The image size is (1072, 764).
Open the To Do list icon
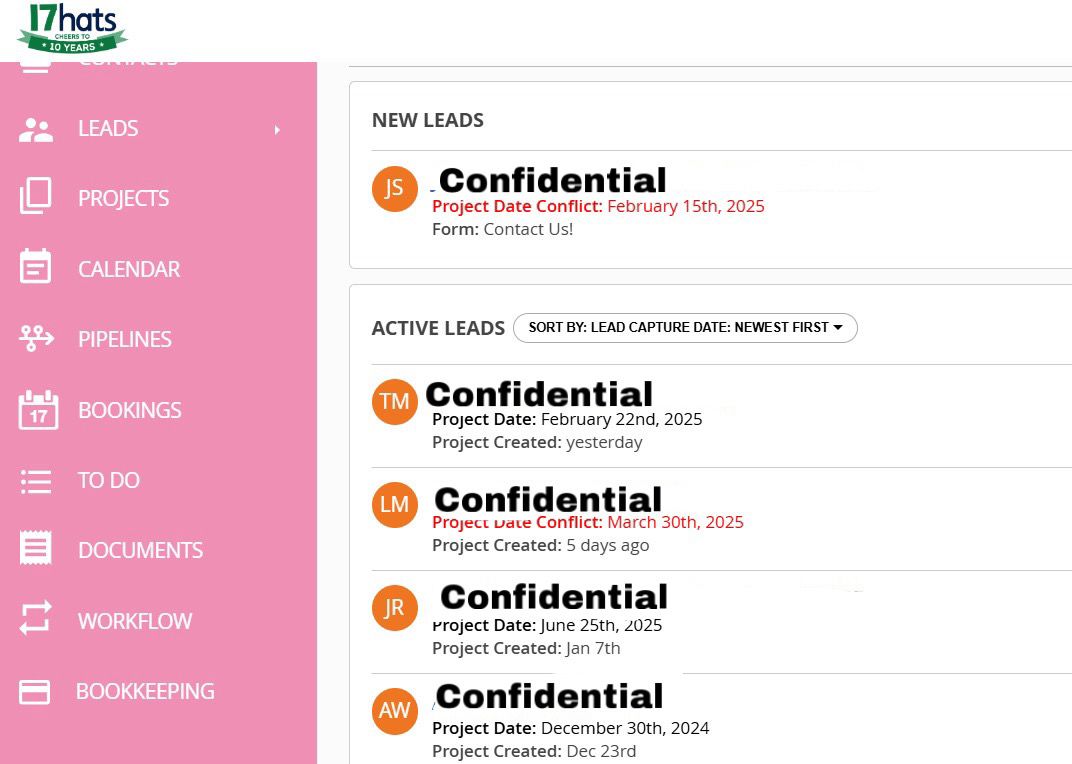(x=36, y=481)
